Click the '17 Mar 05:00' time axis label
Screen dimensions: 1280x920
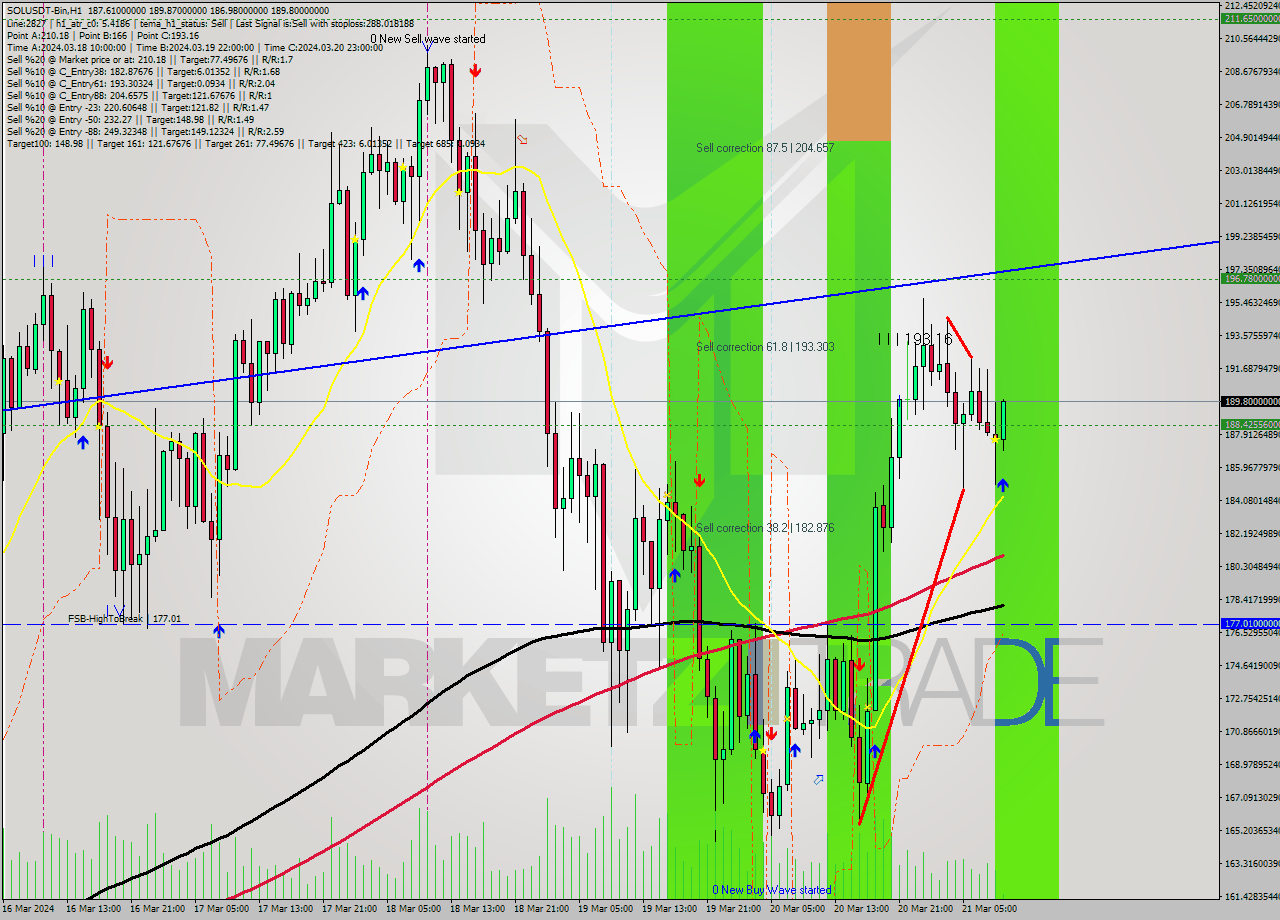[x=222, y=909]
